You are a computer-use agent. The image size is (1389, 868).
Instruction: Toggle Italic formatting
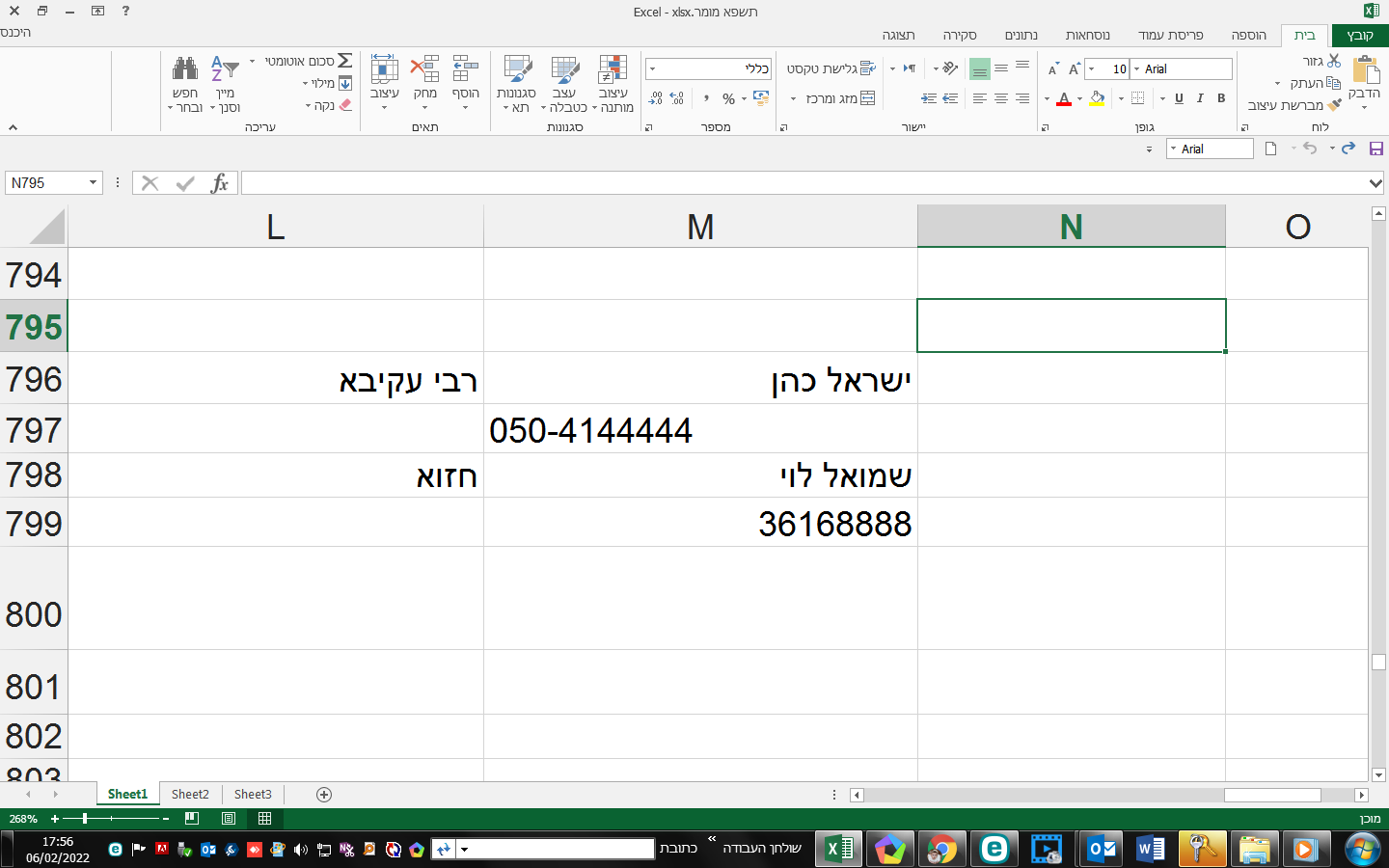click(1200, 98)
